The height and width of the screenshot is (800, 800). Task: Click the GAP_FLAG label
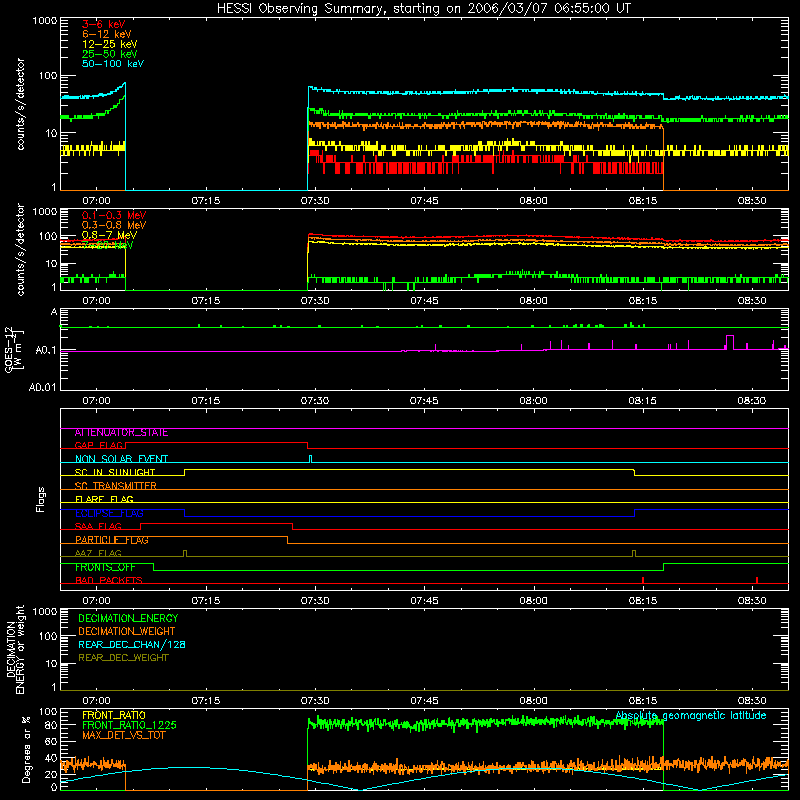coord(99,445)
